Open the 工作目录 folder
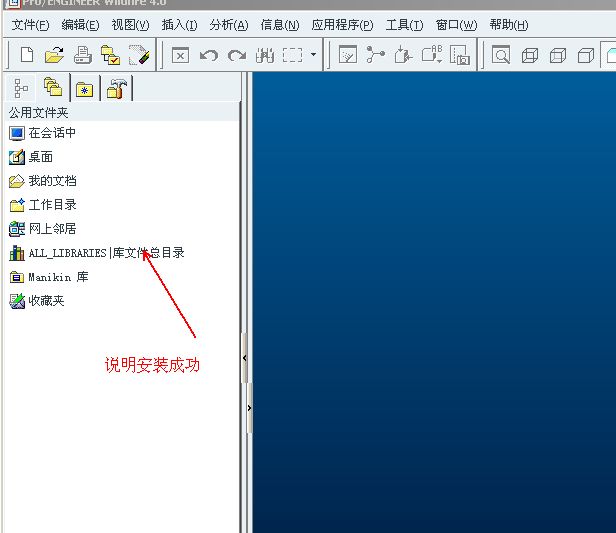 [x=52, y=205]
